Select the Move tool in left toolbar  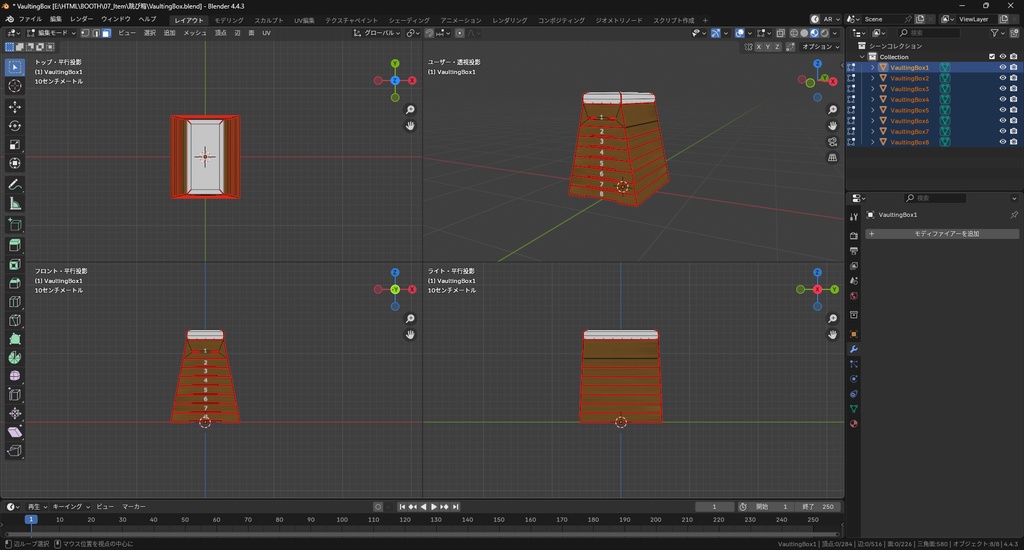15,106
